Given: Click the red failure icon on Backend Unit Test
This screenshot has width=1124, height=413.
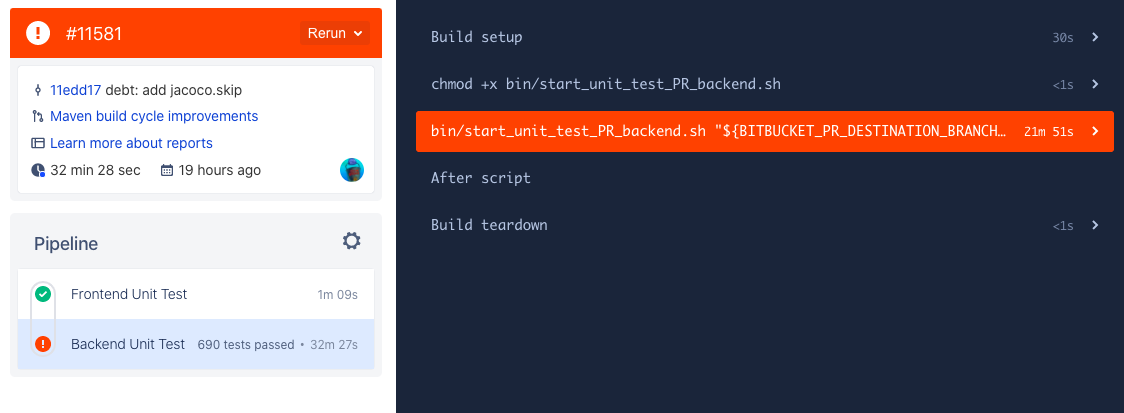Looking at the screenshot, I should (43, 344).
